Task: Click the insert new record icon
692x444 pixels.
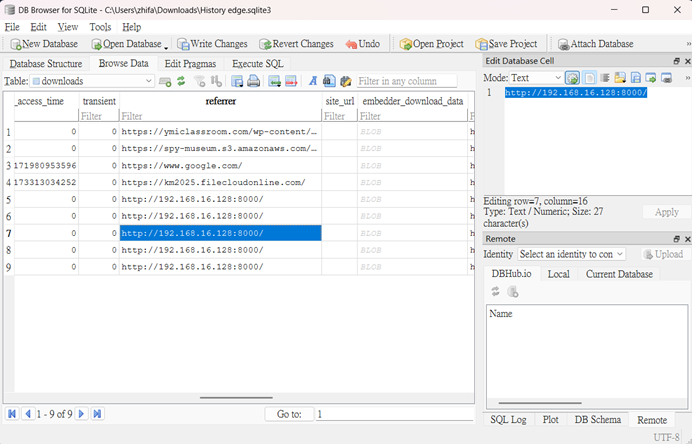Action: pos(275,81)
